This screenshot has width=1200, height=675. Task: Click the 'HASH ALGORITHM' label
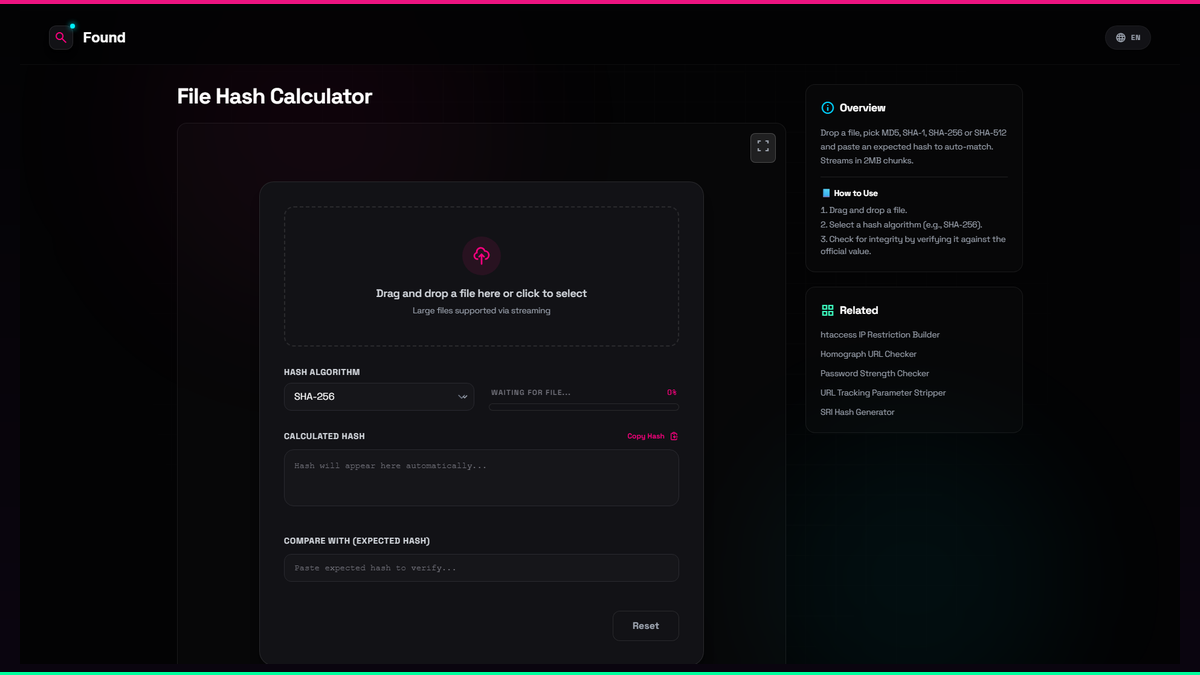tap(322, 372)
